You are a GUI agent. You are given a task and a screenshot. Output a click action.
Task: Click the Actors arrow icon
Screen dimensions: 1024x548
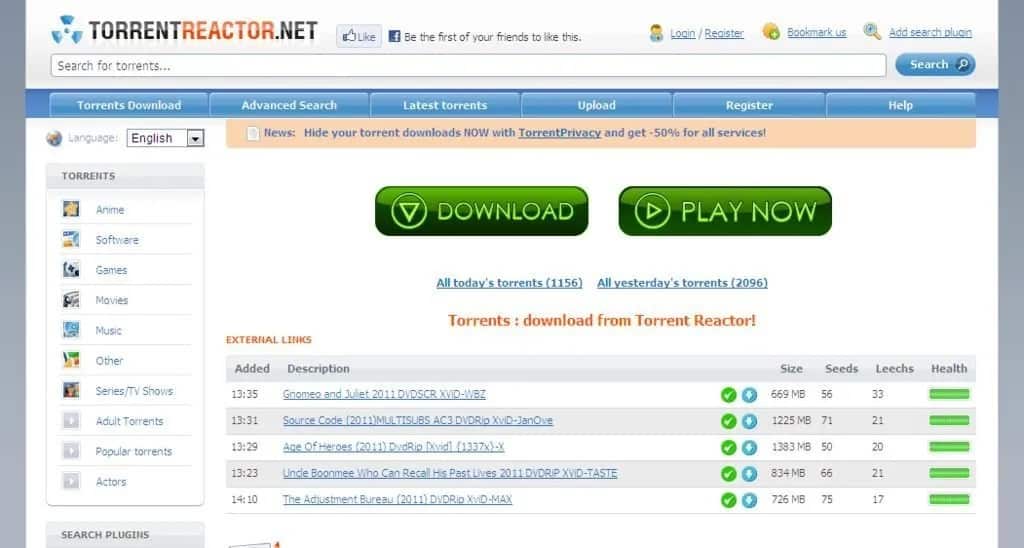pyautogui.click(x=71, y=481)
